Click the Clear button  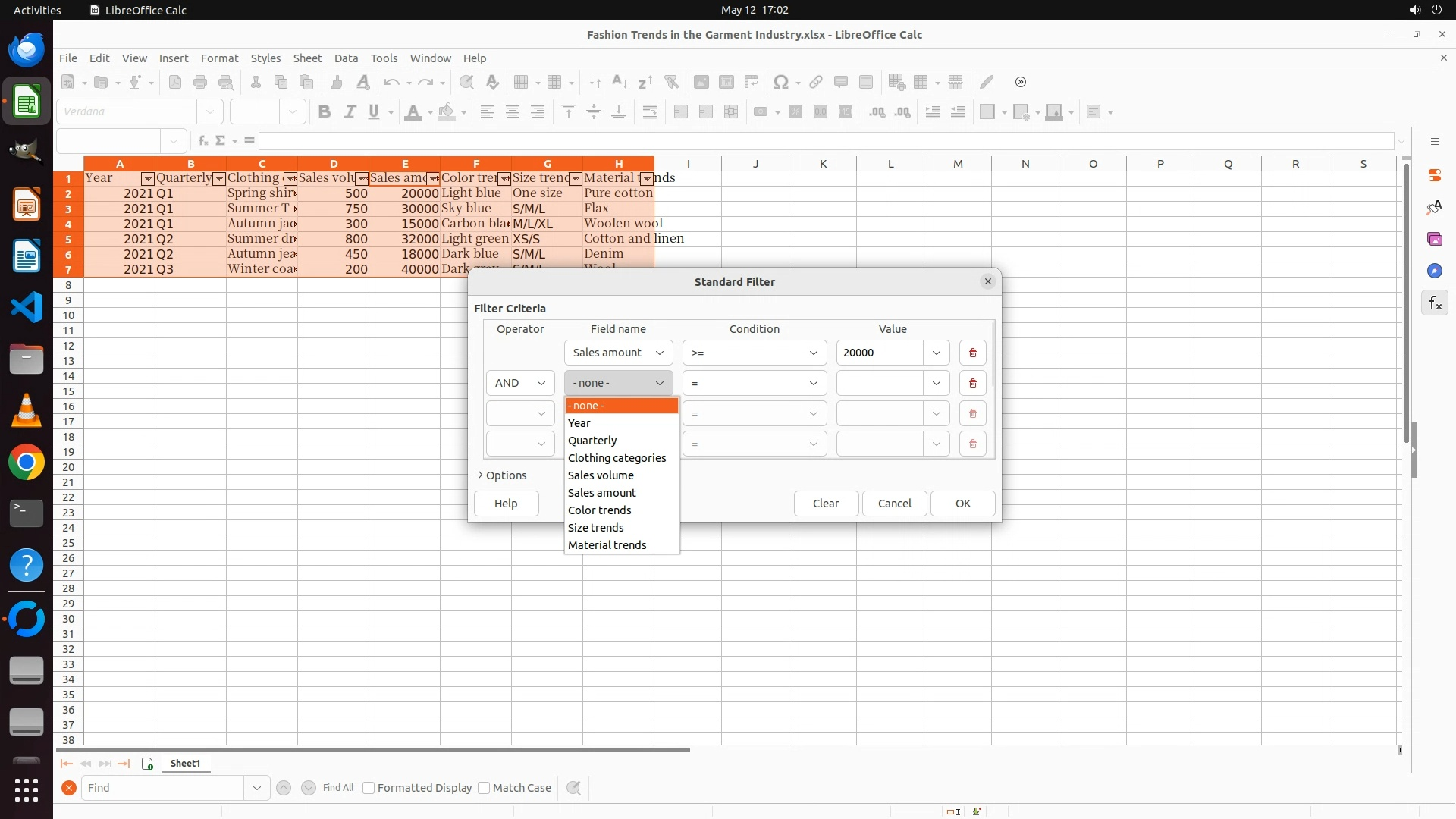pyautogui.click(x=825, y=504)
